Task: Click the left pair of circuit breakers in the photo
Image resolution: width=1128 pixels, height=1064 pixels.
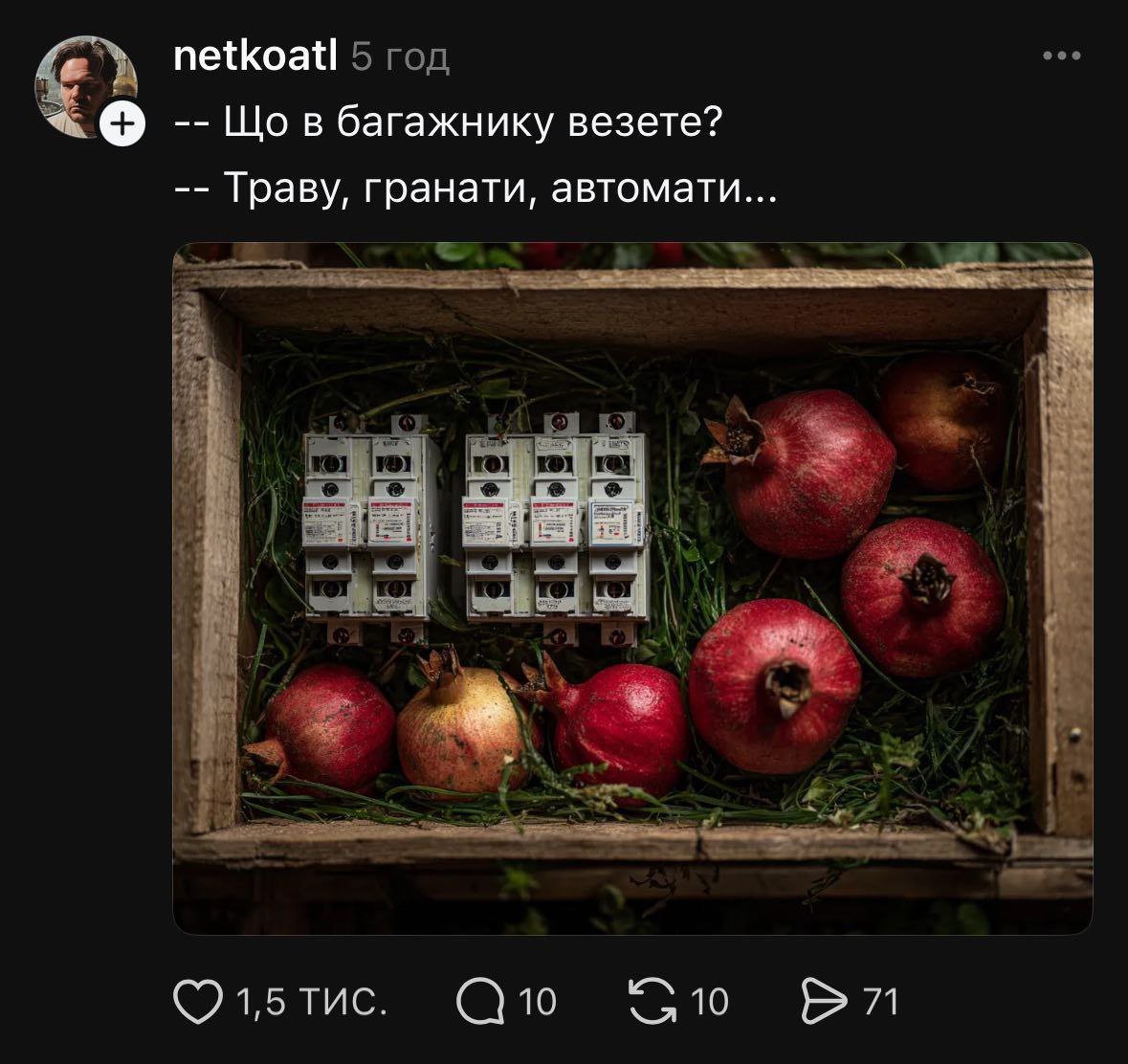Action: (x=370, y=527)
